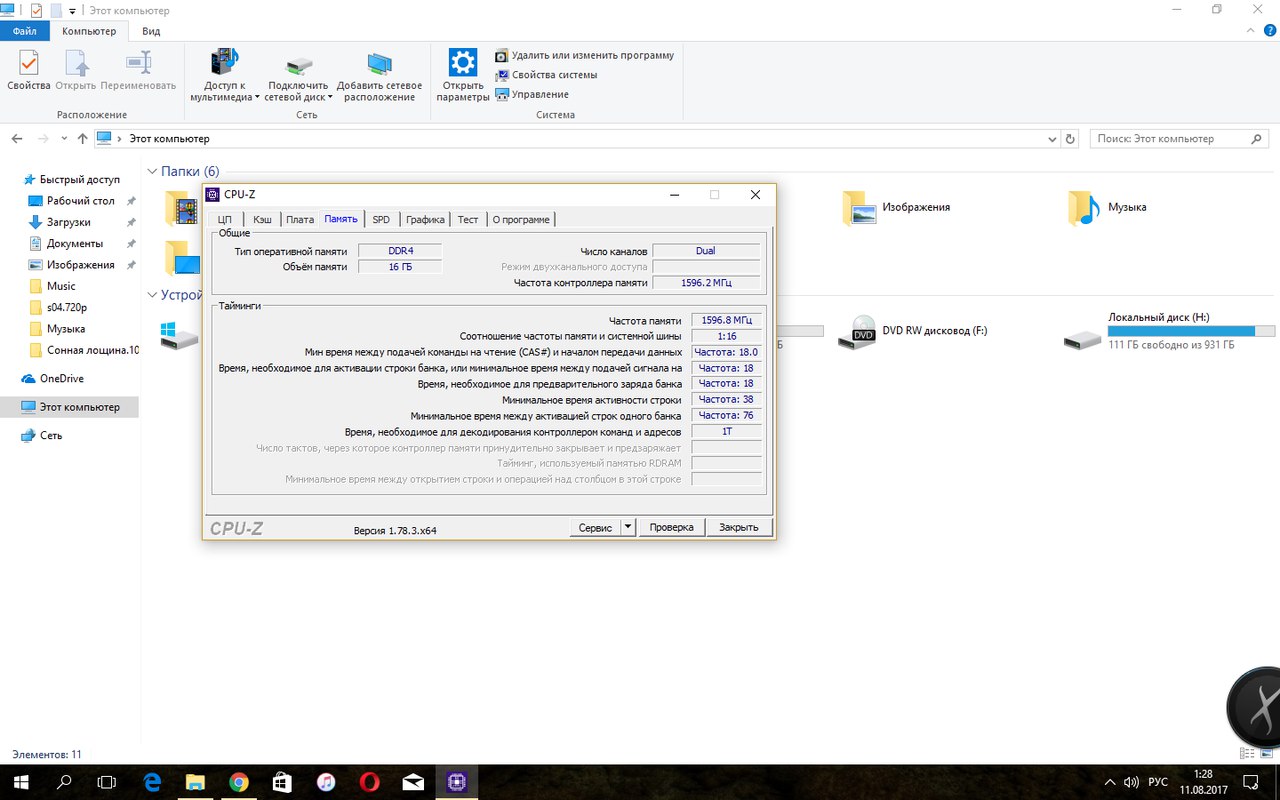
Task: Click the Проверка button in CPU-Z
Action: click(671, 527)
